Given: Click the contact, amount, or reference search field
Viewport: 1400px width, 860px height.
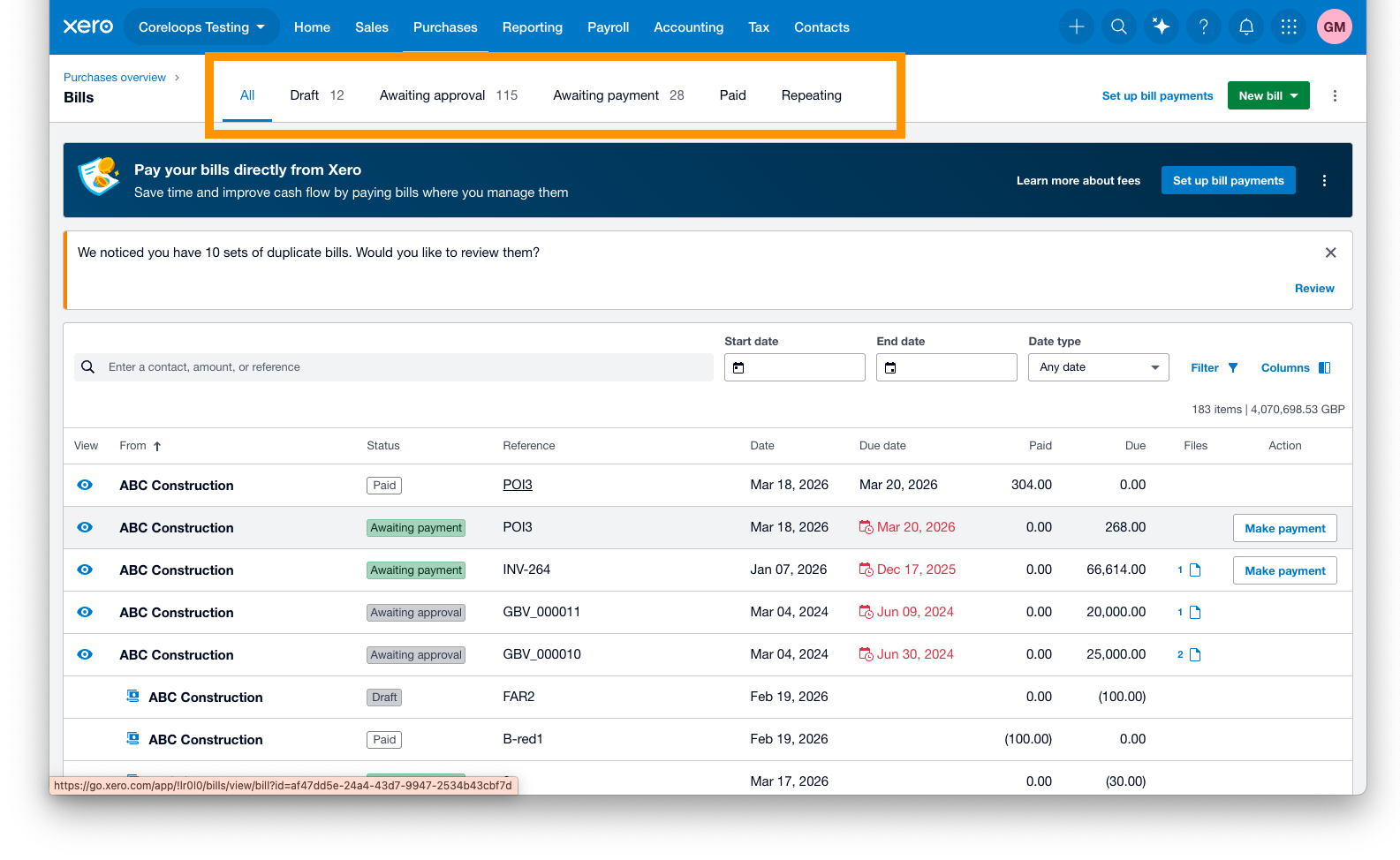Looking at the screenshot, I should [x=394, y=367].
